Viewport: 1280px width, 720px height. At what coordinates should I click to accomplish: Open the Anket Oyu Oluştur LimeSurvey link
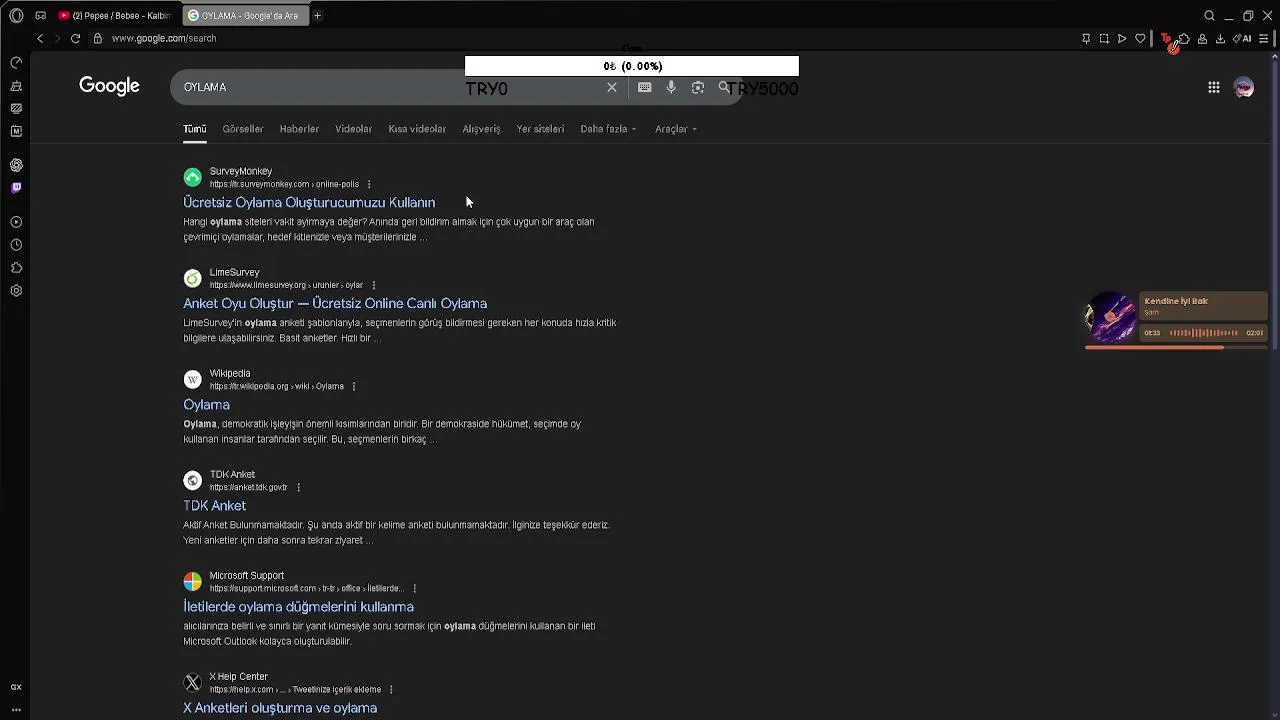pyautogui.click(x=335, y=303)
